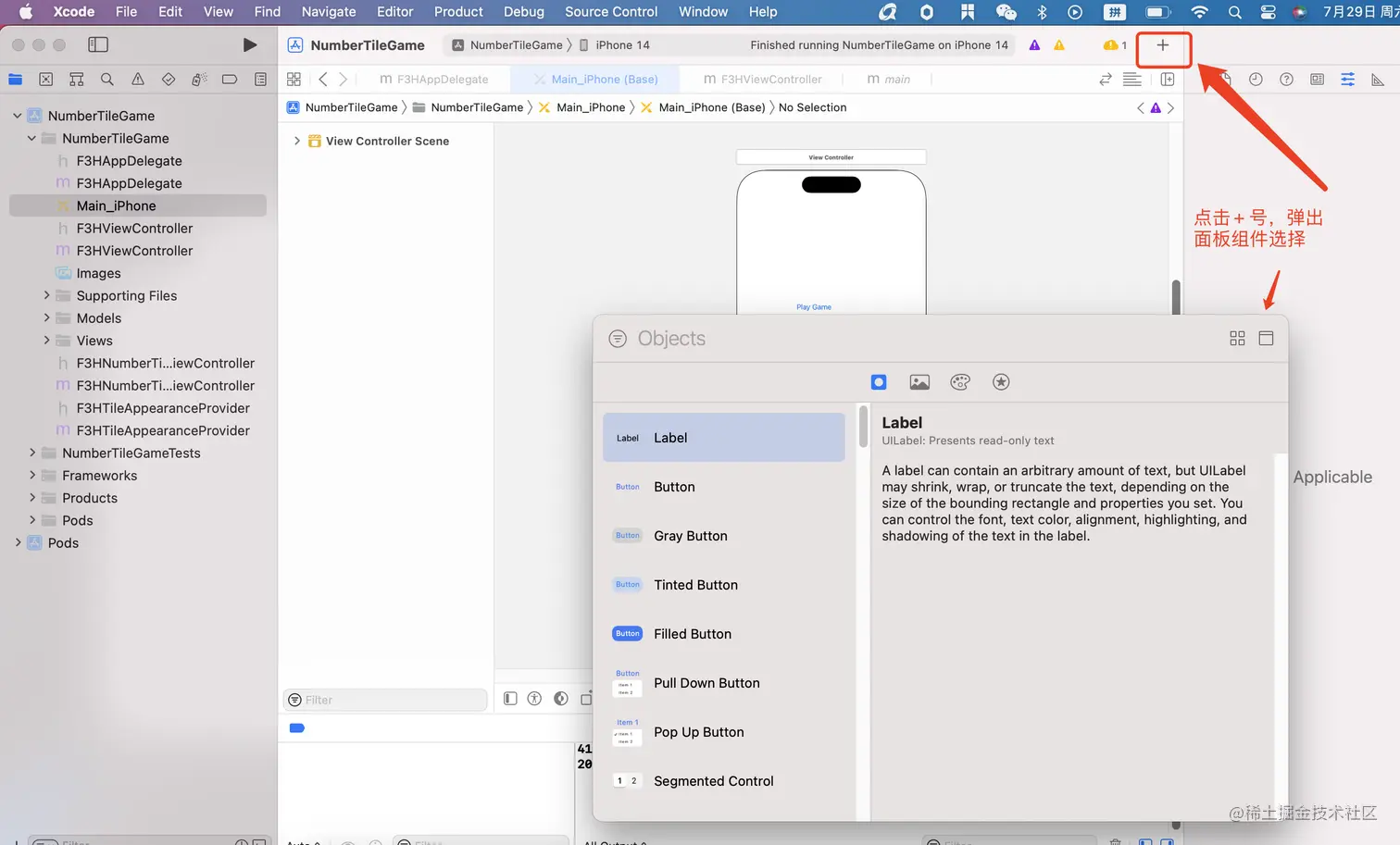The width and height of the screenshot is (1400, 845).
Task: Open the Debug navigator icon
Action: point(199,80)
